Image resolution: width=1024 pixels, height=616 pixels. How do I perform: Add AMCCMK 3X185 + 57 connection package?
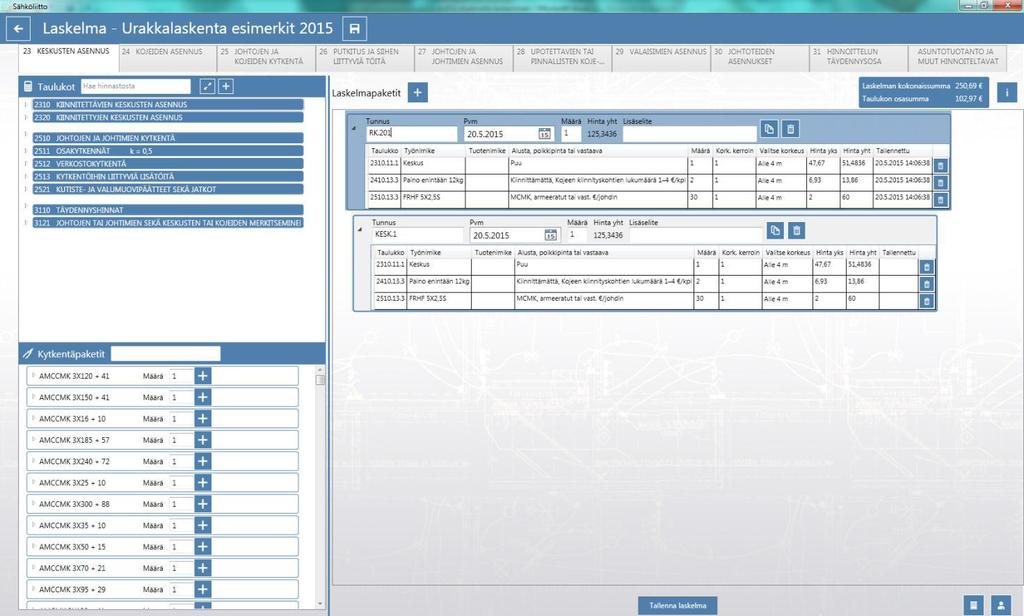(203, 440)
